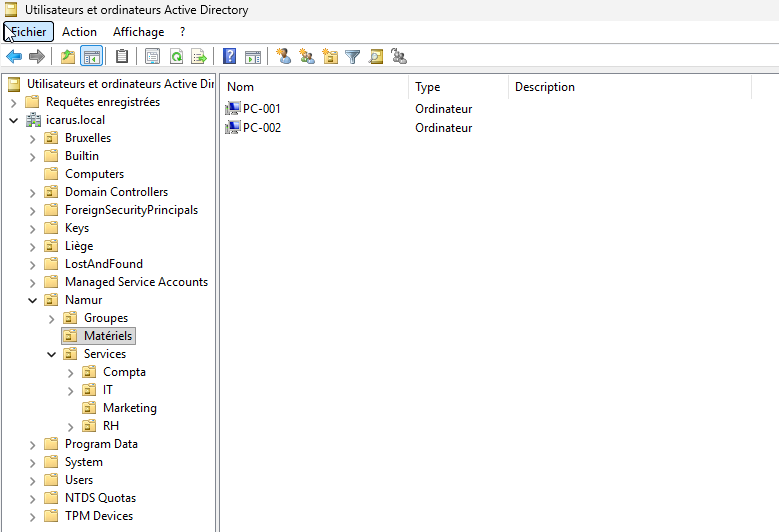Viewport: 779px width, 532px height.
Task: Open Properties via the toolbar icon
Action: [153, 56]
